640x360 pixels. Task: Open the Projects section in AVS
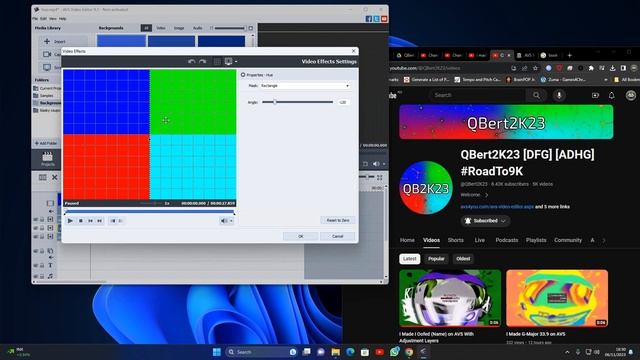click(47, 158)
